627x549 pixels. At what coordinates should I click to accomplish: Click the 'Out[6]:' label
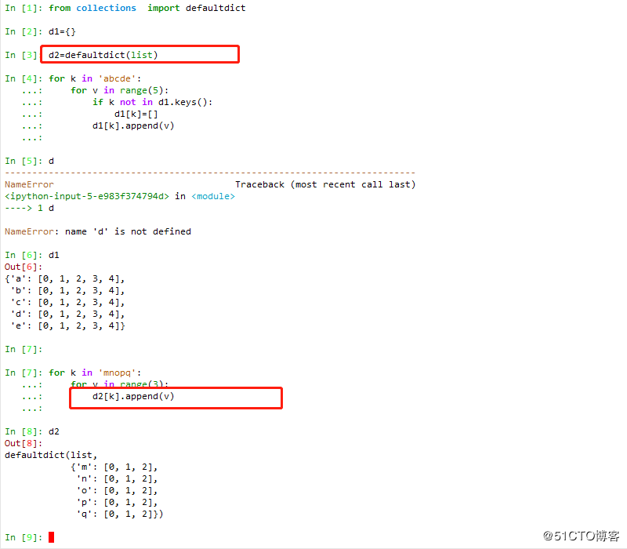[x=23, y=267]
